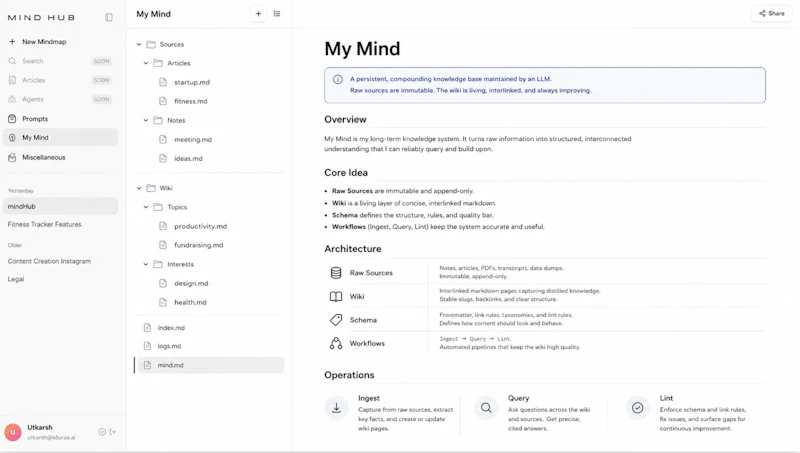Click the My Mind brain icon

pyautogui.click(x=12, y=137)
